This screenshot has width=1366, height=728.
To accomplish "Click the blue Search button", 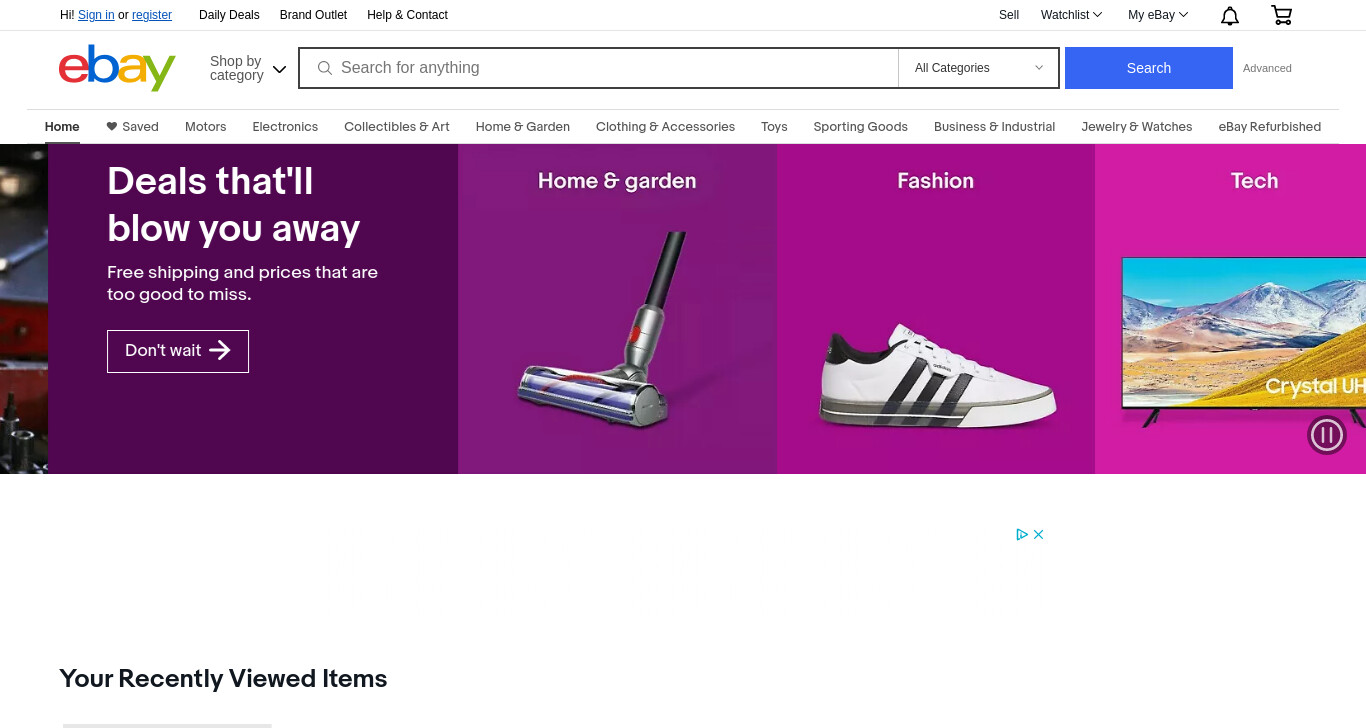I will coord(1148,68).
